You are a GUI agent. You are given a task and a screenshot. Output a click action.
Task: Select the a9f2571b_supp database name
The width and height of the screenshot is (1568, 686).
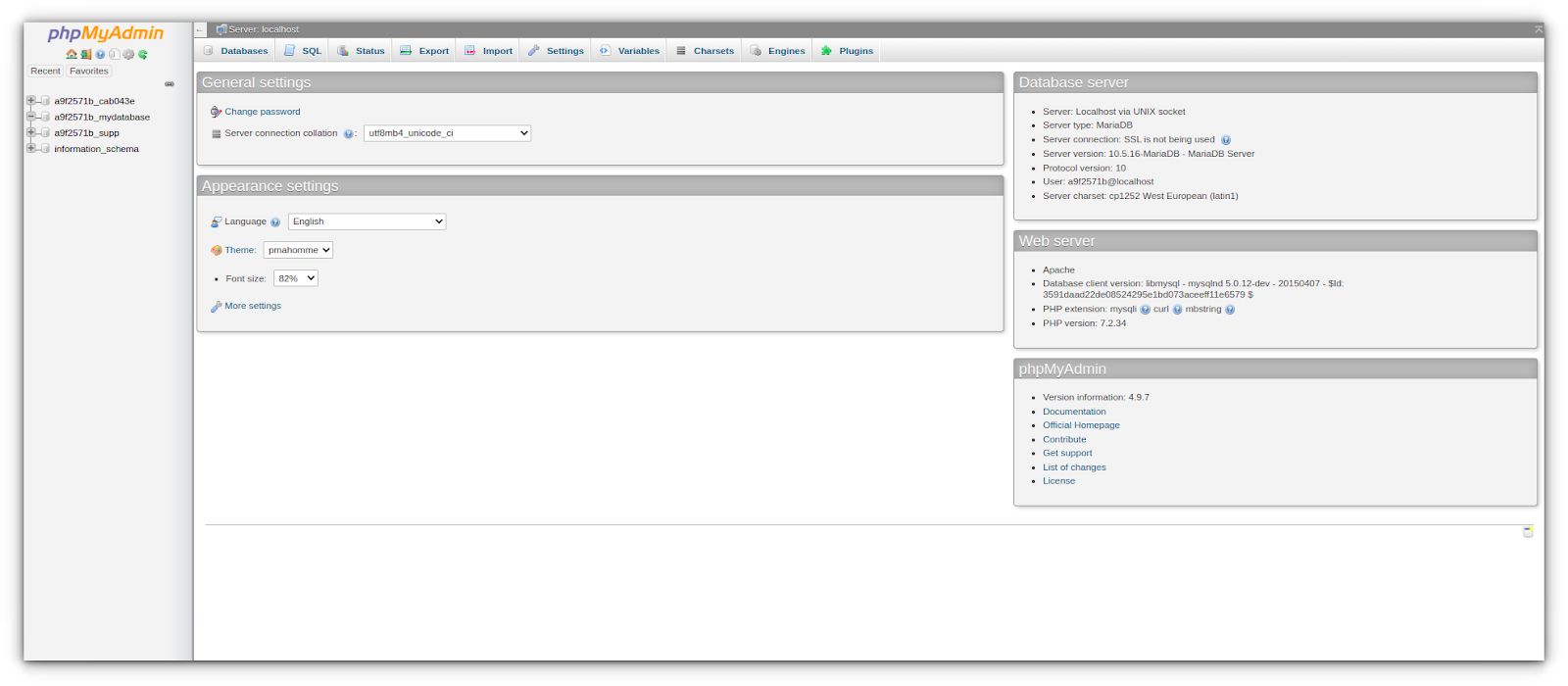pos(86,133)
